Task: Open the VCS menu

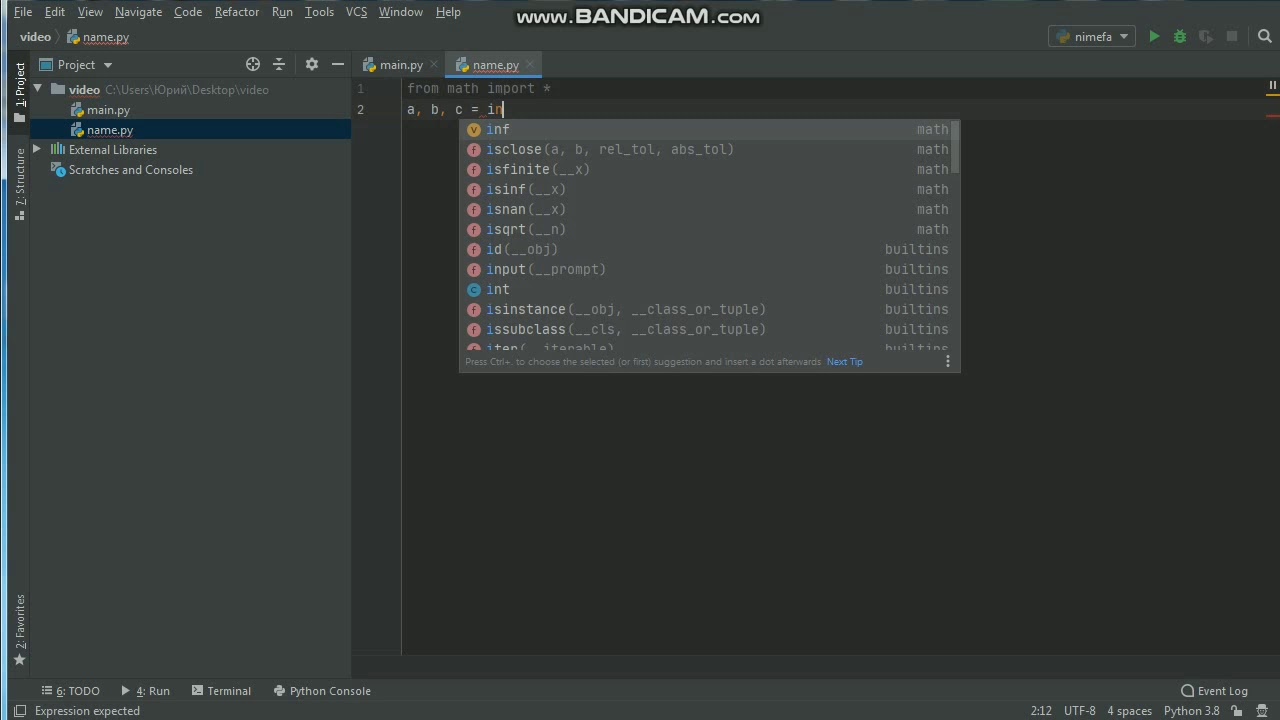Action: coord(356,12)
